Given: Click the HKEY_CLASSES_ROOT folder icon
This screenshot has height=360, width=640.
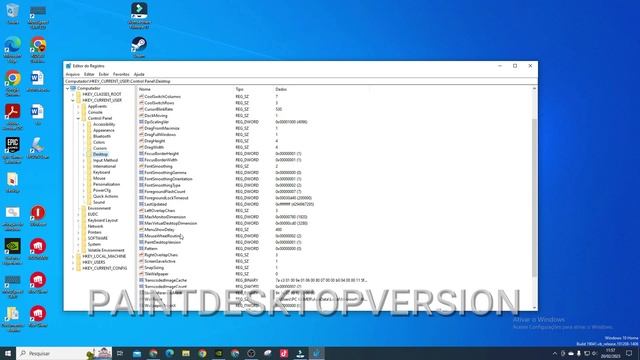Looking at the screenshot, I should [79, 94].
